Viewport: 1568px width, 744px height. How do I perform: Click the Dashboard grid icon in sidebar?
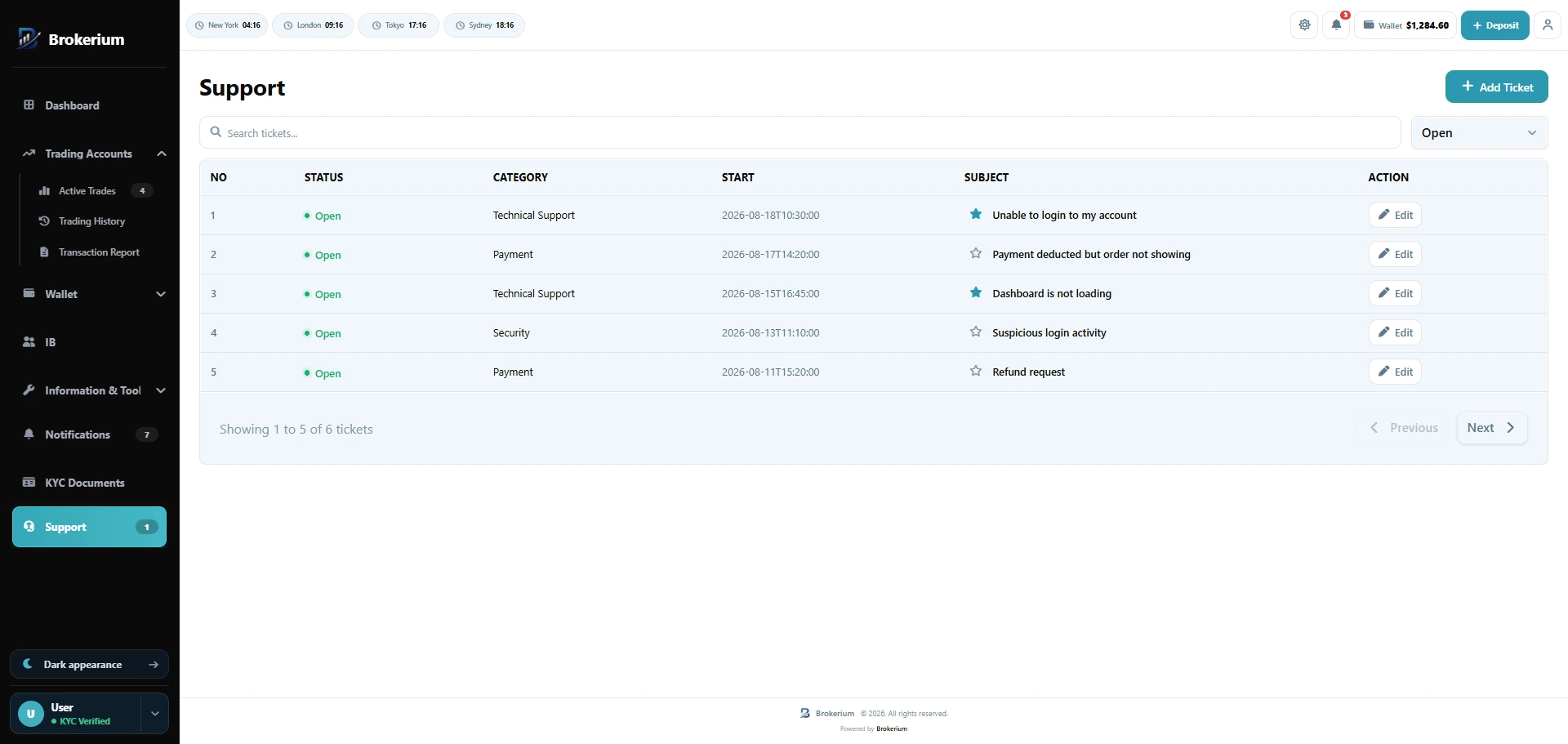click(29, 105)
